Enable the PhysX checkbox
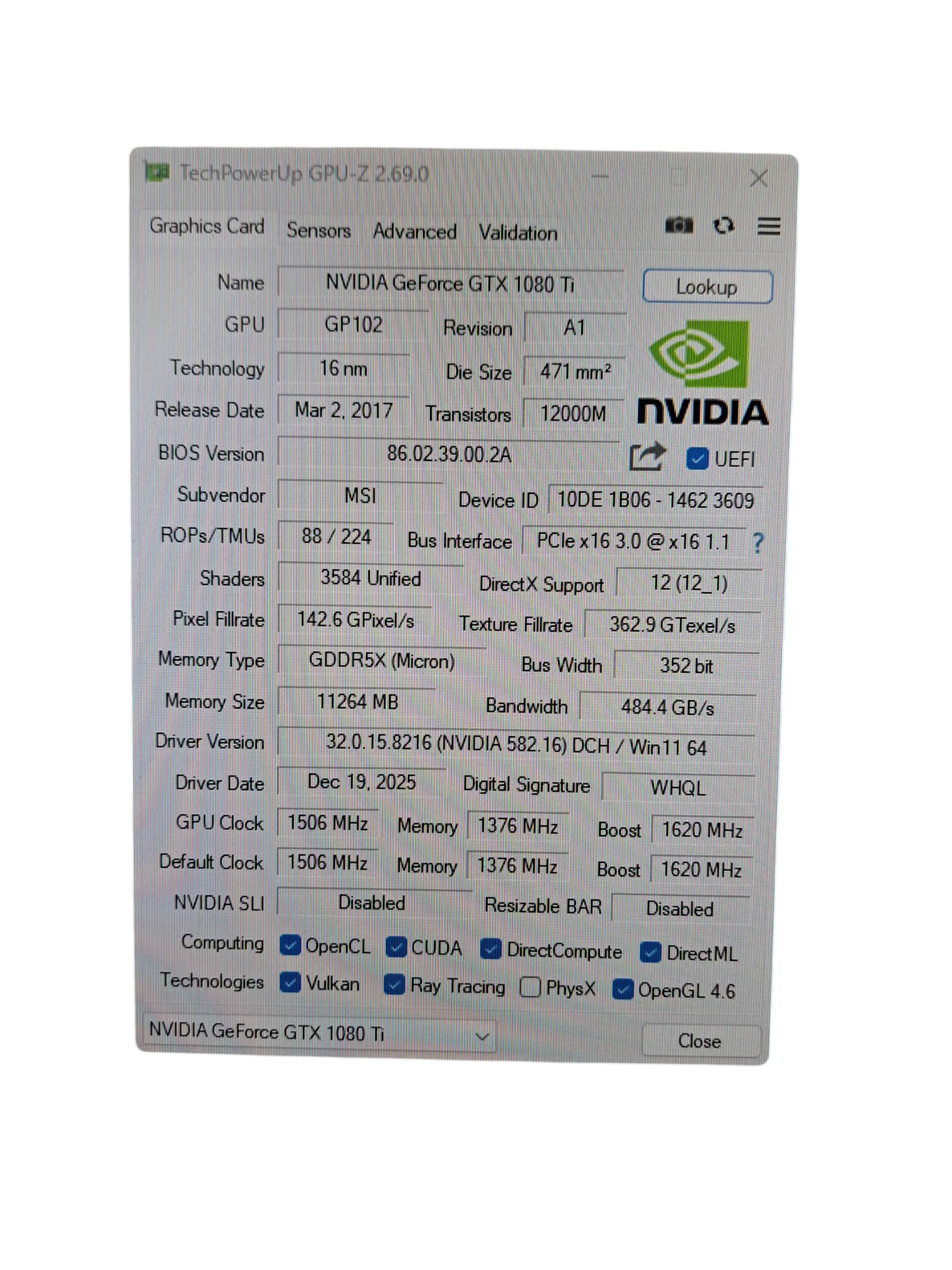952x1270 pixels. [x=530, y=987]
